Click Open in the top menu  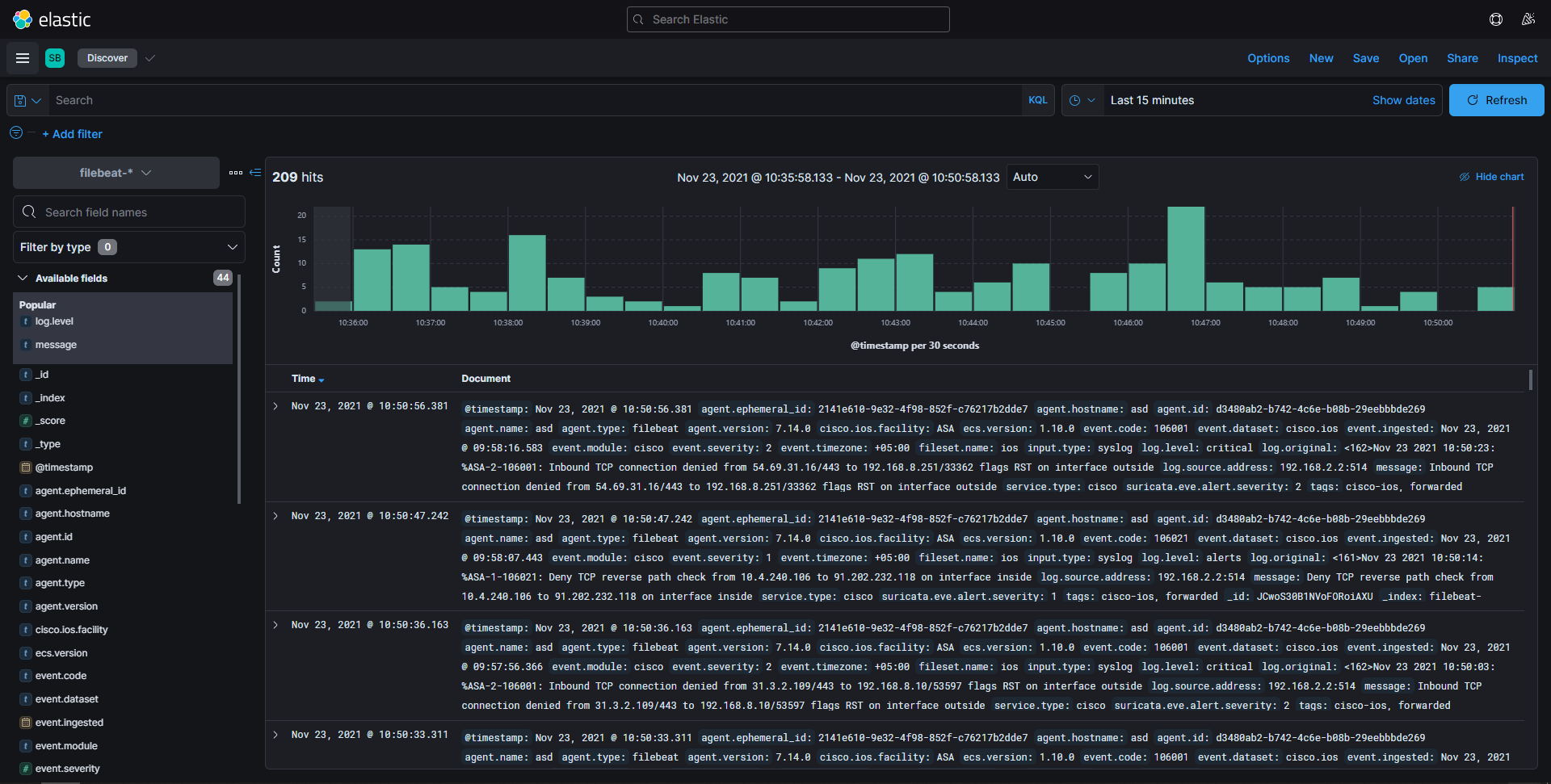(x=1413, y=58)
